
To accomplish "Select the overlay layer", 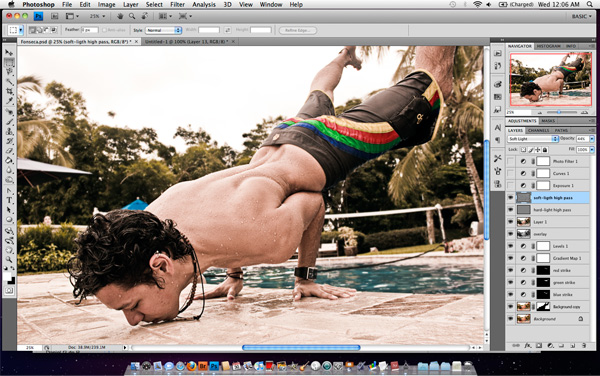I will pos(548,234).
